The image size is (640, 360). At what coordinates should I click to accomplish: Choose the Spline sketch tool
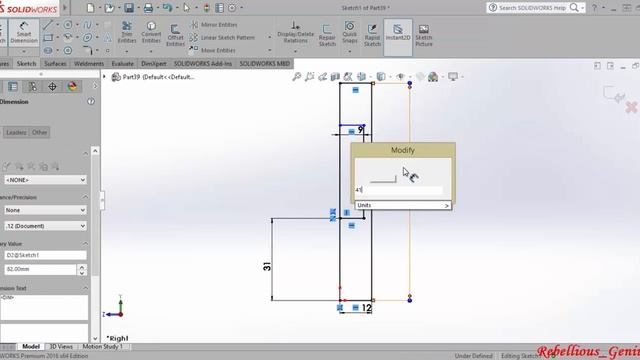tap(87, 25)
